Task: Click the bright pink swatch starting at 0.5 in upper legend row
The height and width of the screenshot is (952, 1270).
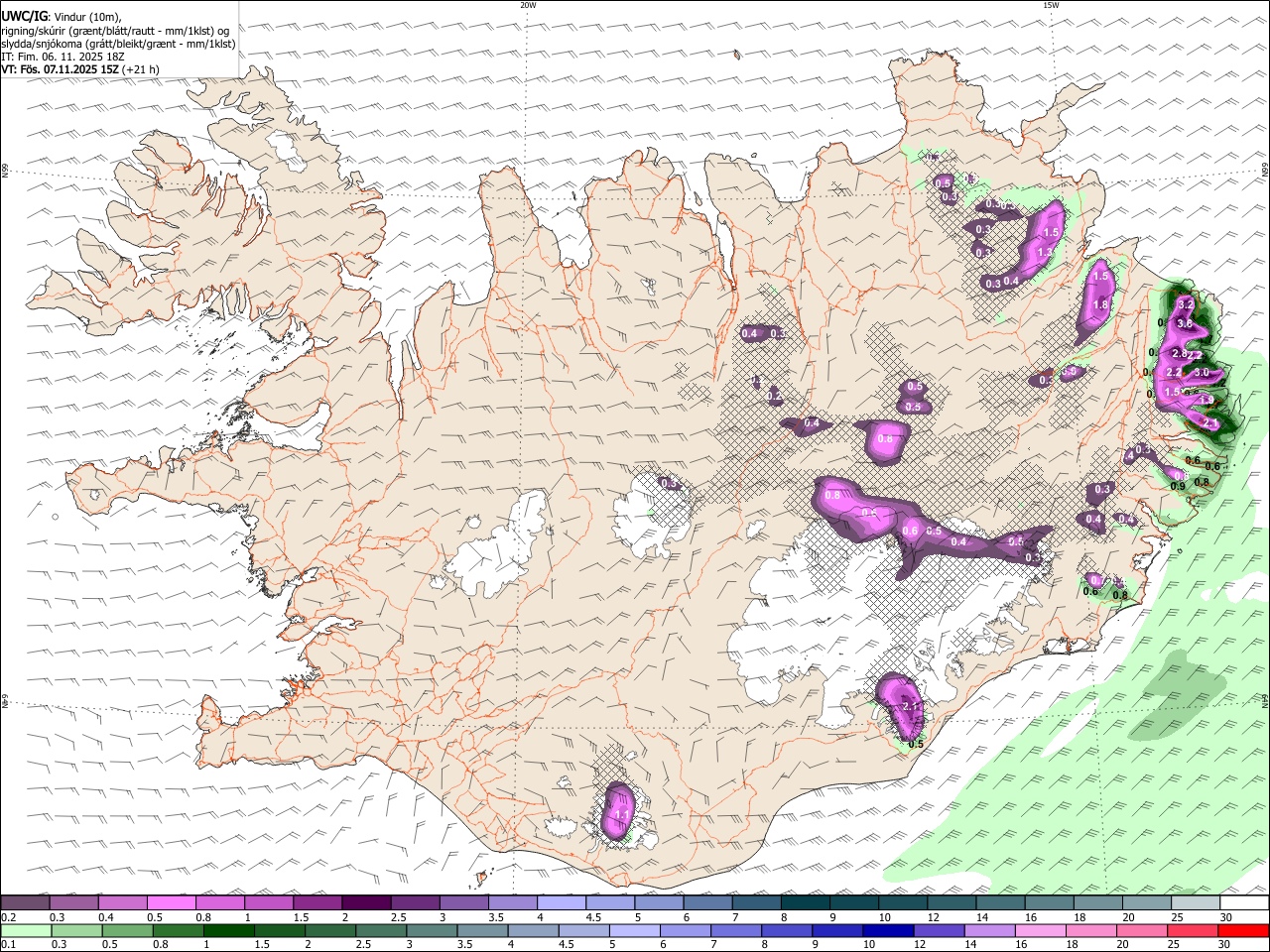Action: [171, 902]
